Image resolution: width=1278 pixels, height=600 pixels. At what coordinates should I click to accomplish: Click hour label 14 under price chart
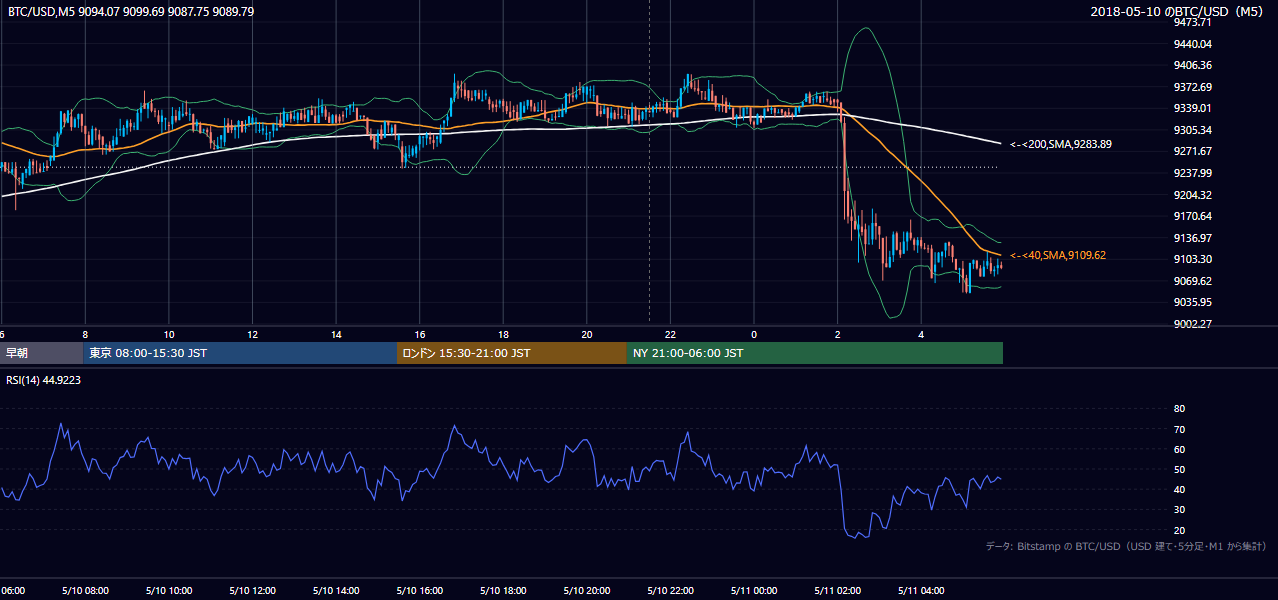336,334
